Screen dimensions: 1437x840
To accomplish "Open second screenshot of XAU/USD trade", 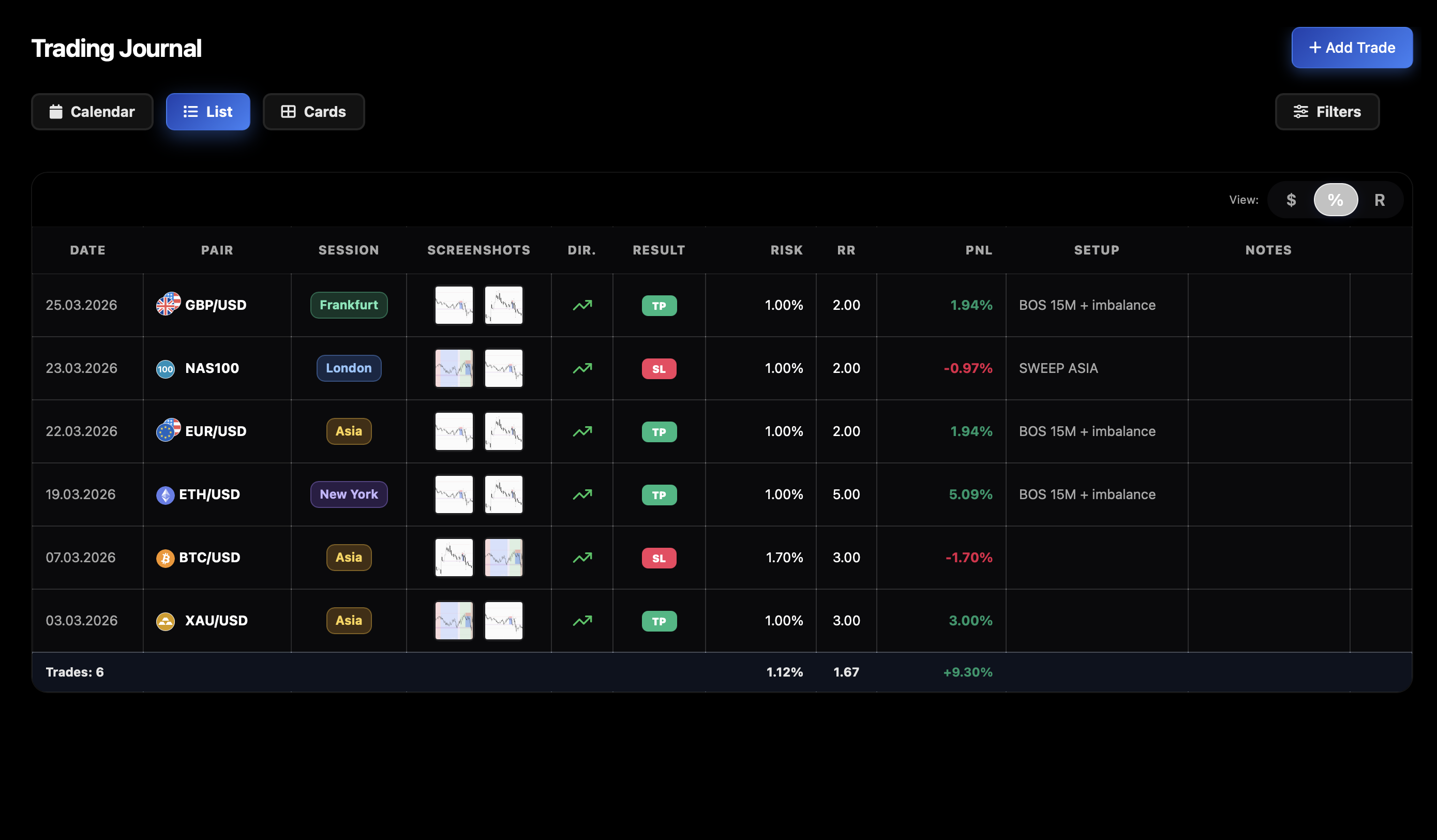I will pyautogui.click(x=503, y=621).
